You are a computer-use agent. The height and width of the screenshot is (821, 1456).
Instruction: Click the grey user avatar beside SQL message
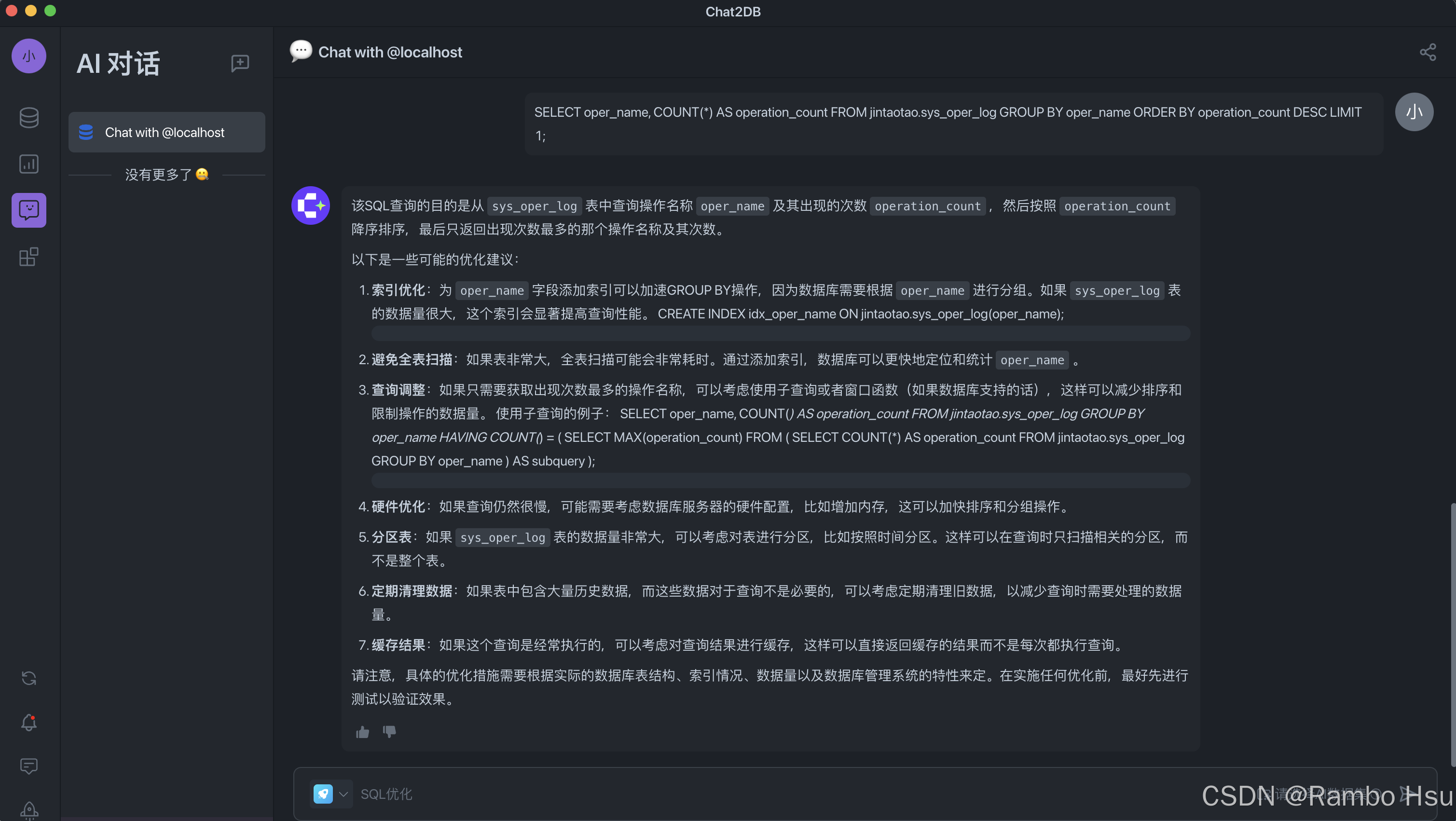[1414, 112]
